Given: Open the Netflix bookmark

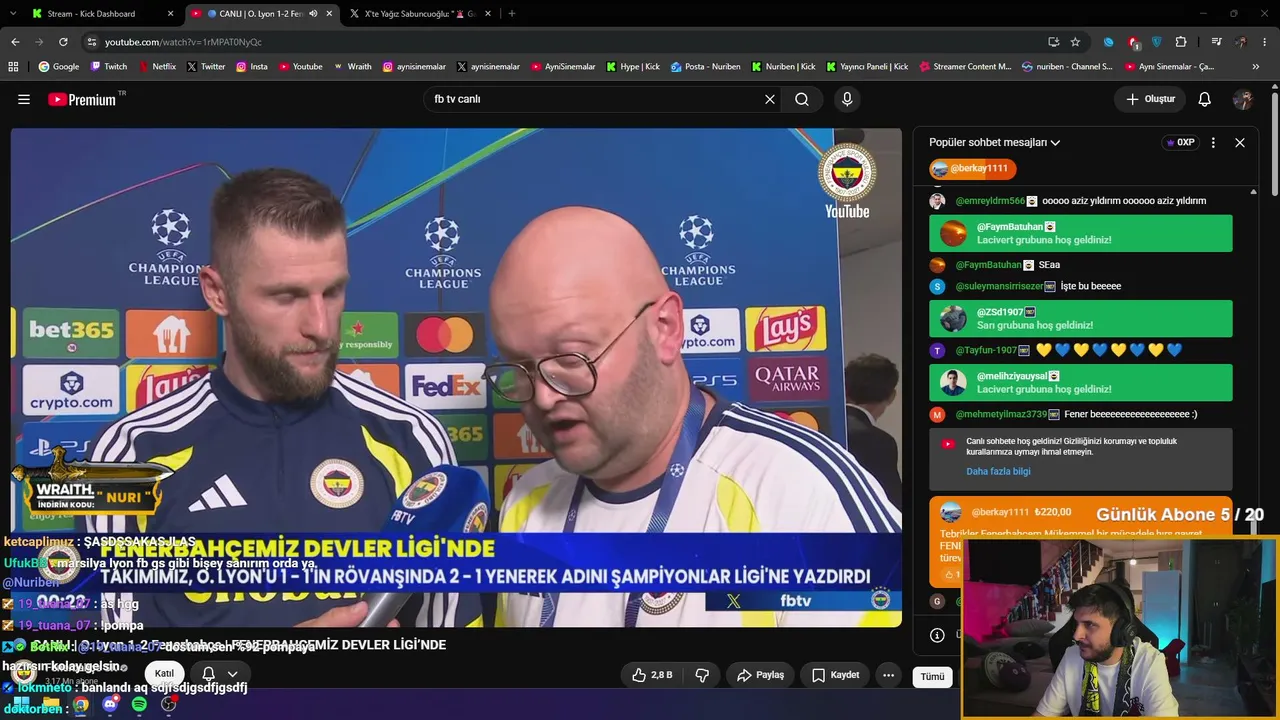Looking at the screenshot, I should 157,67.
